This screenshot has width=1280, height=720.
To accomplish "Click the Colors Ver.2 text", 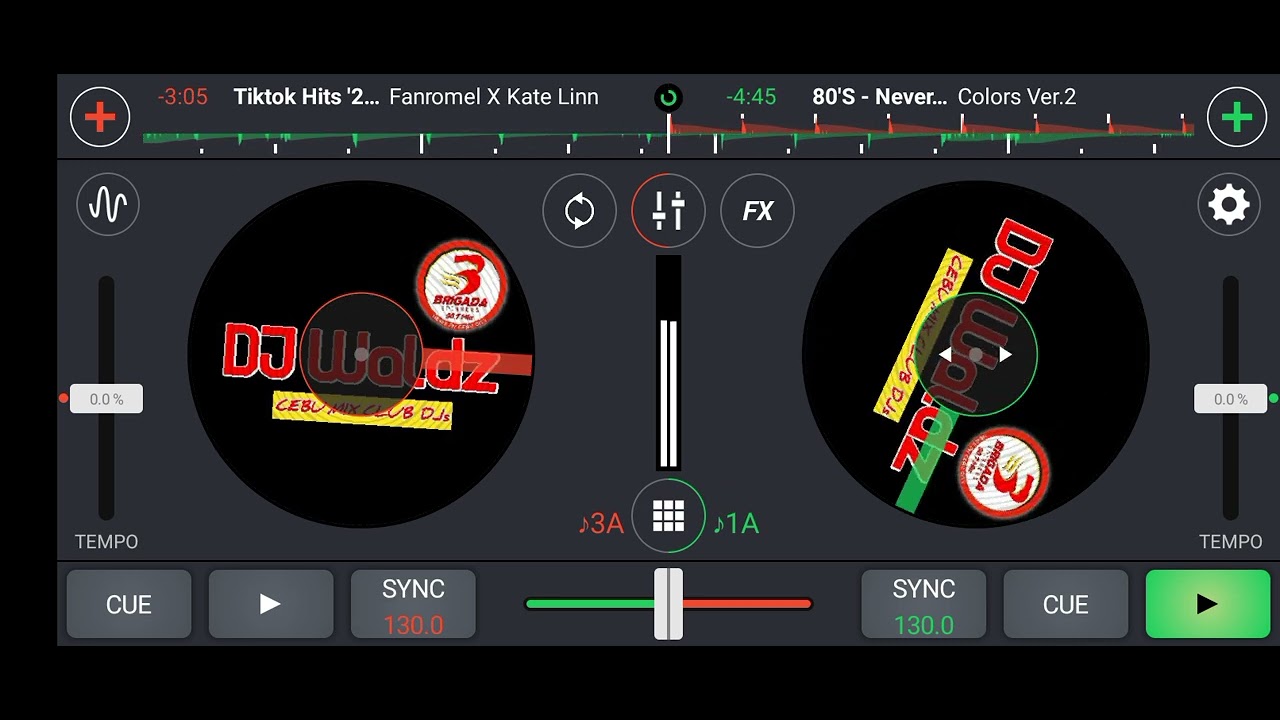I will pyautogui.click(x=1017, y=97).
